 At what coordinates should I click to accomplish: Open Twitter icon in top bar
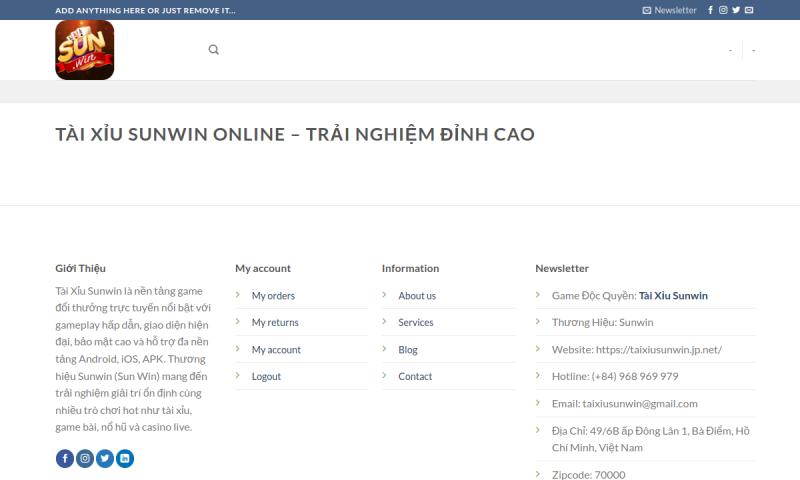point(736,10)
